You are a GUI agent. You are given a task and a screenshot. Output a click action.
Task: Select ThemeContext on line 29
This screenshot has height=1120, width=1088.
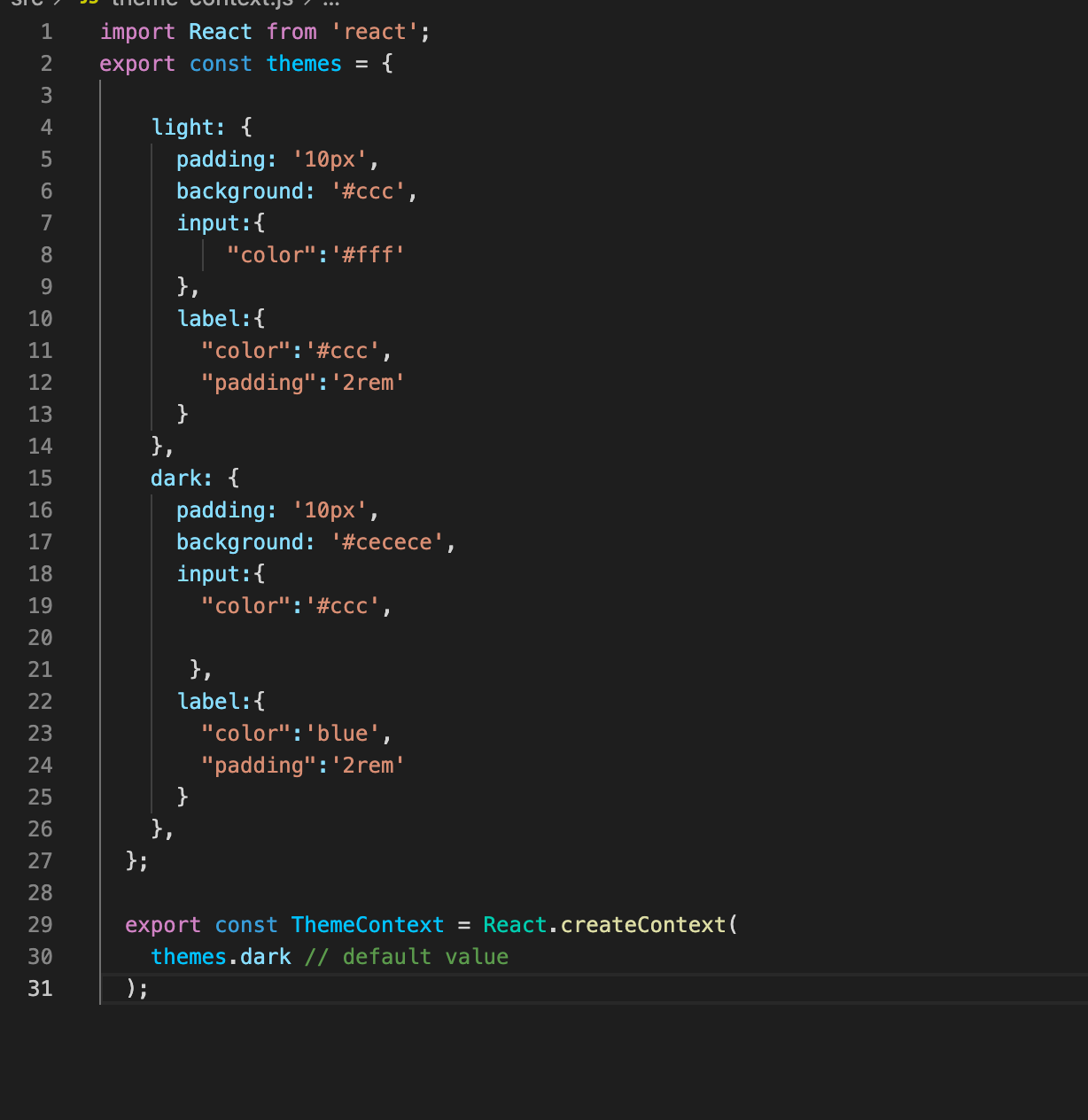367,924
